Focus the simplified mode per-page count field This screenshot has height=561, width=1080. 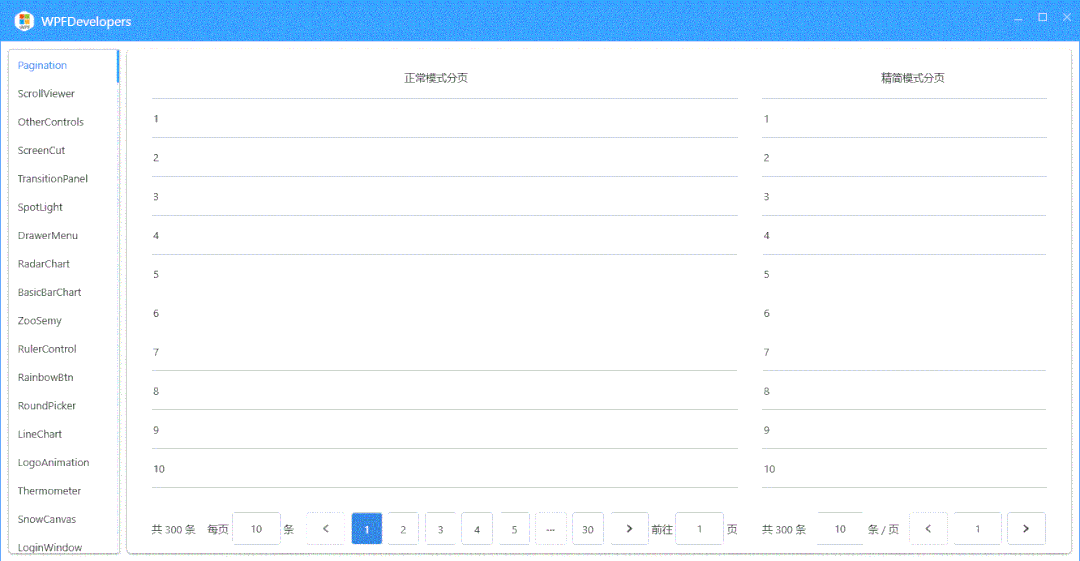pos(840,529)
